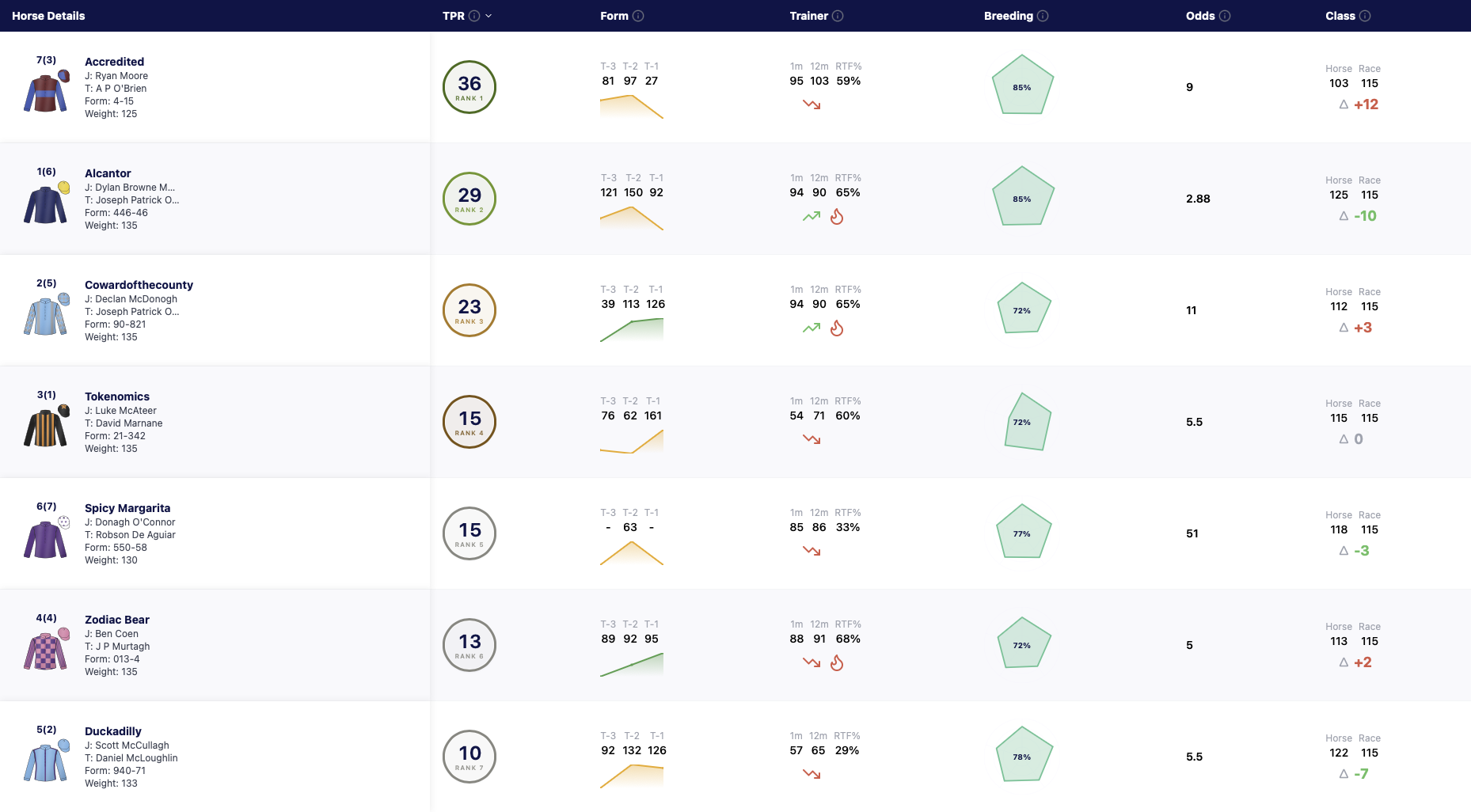Click Accredited's trainer downward trend arrow
Image resolution: width=1471 pixels, height=812 pixels.
pos(812,104)
